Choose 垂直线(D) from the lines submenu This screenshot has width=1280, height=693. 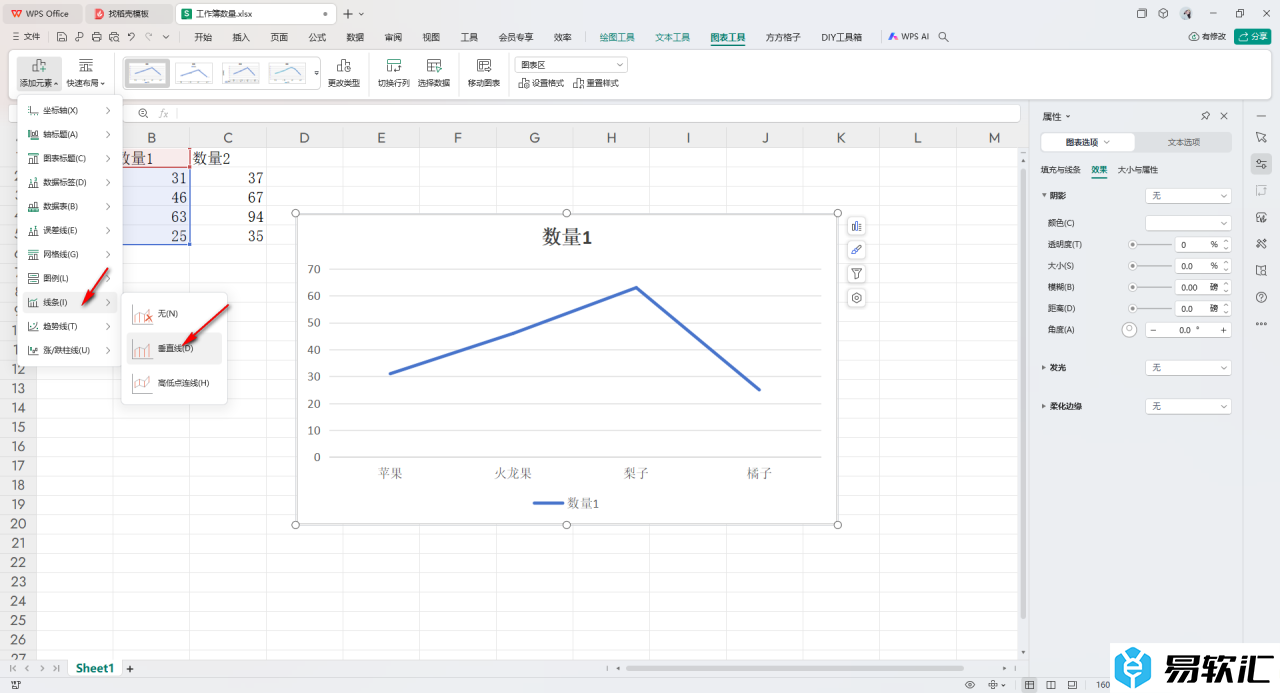click(x=175, y=349)
